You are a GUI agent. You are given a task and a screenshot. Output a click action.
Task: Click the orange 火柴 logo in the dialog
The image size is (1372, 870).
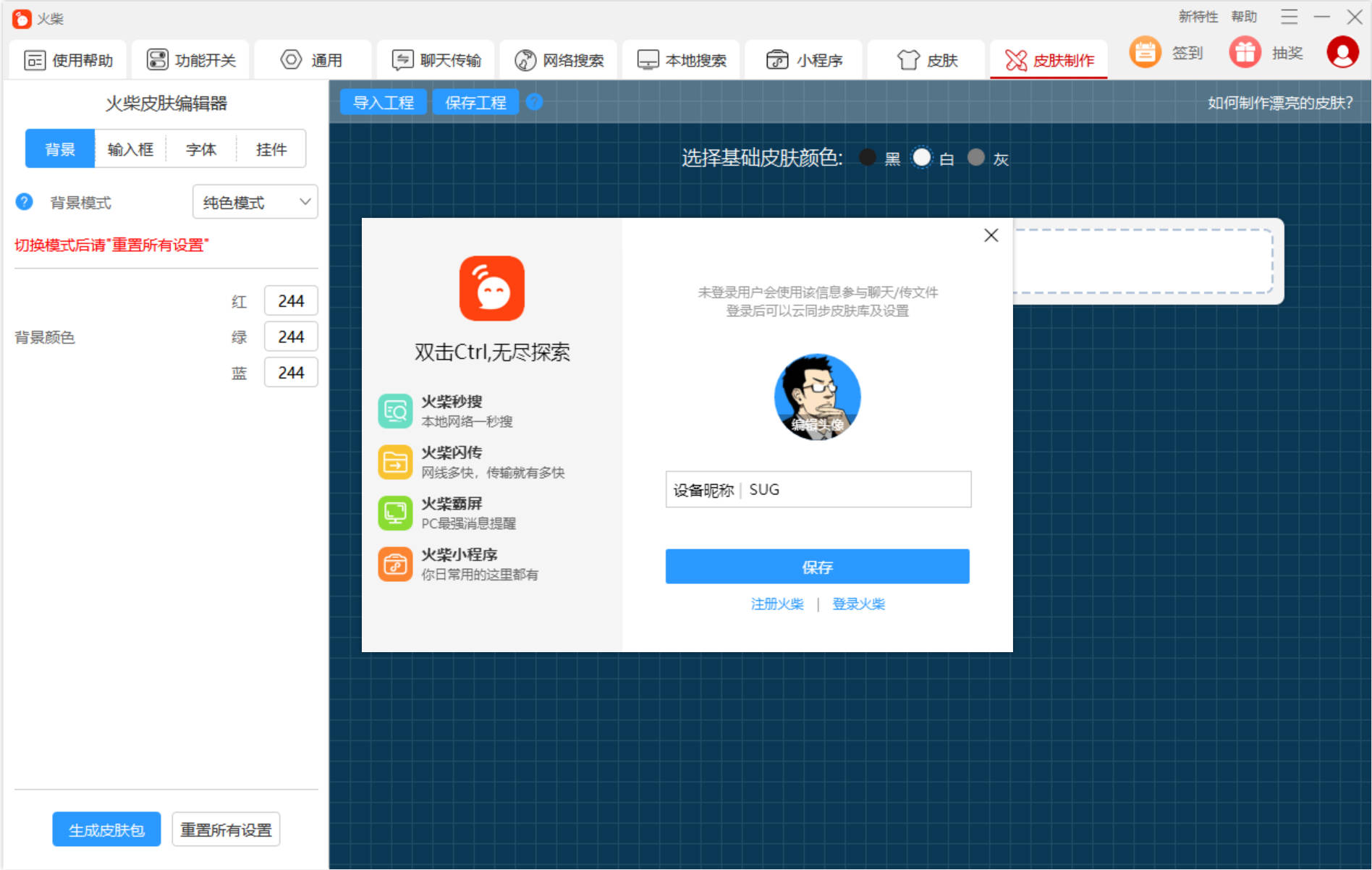[x=492, y=288]
